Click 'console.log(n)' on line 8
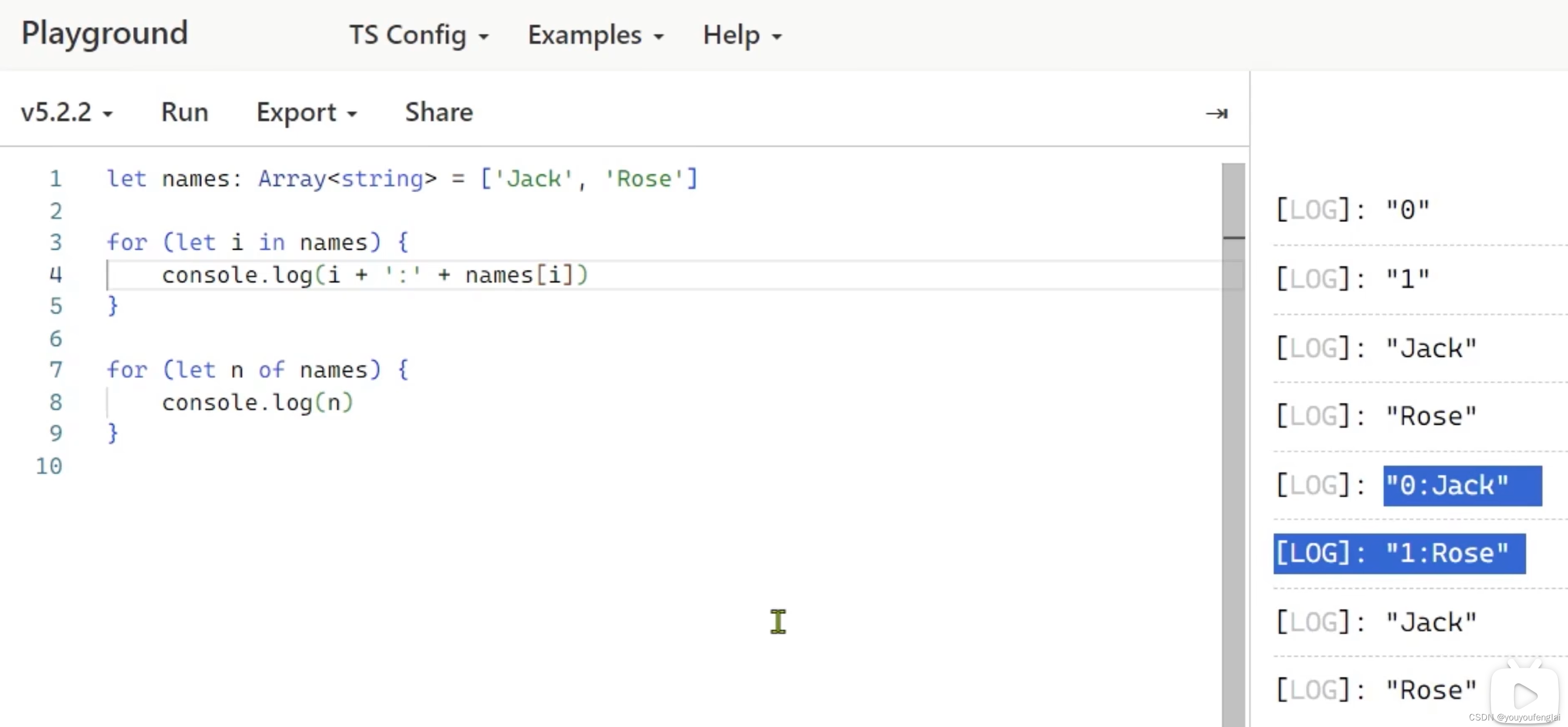The image size is (1568, 727). click(x=257, y=403)
